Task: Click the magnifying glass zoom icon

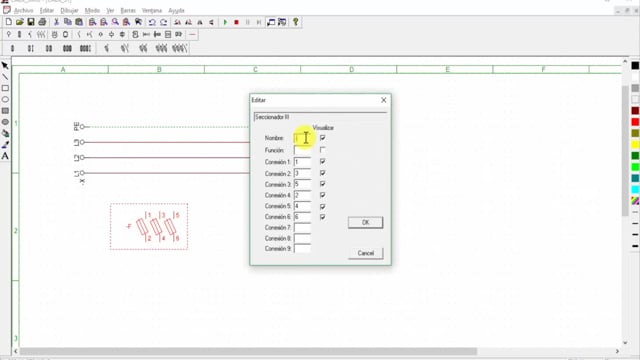Action: click(116, 22)
